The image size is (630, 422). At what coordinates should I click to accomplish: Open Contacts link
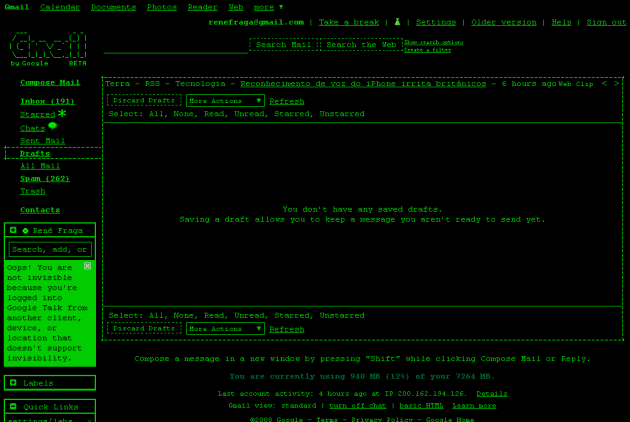coord(40,210)
